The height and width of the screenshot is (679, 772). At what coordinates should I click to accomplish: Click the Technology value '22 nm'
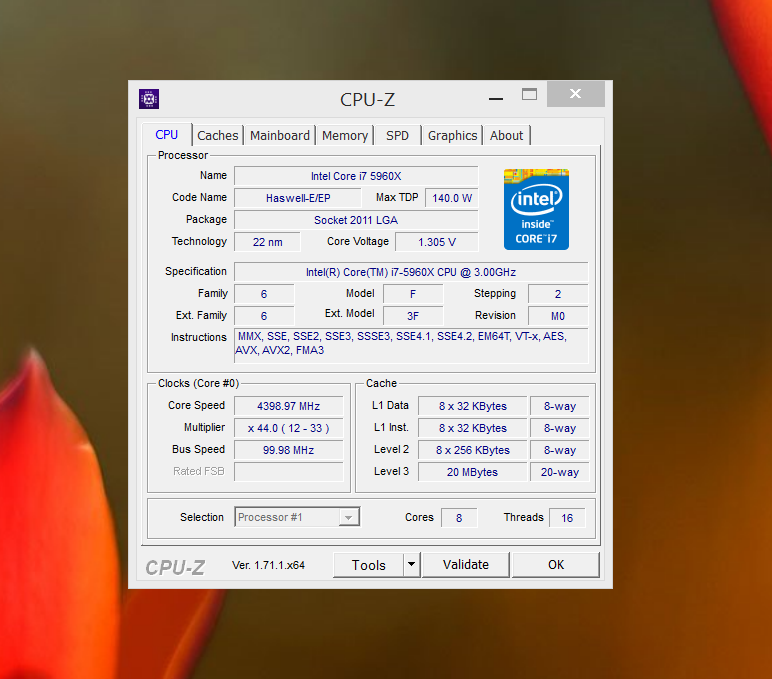click(267, 242)
